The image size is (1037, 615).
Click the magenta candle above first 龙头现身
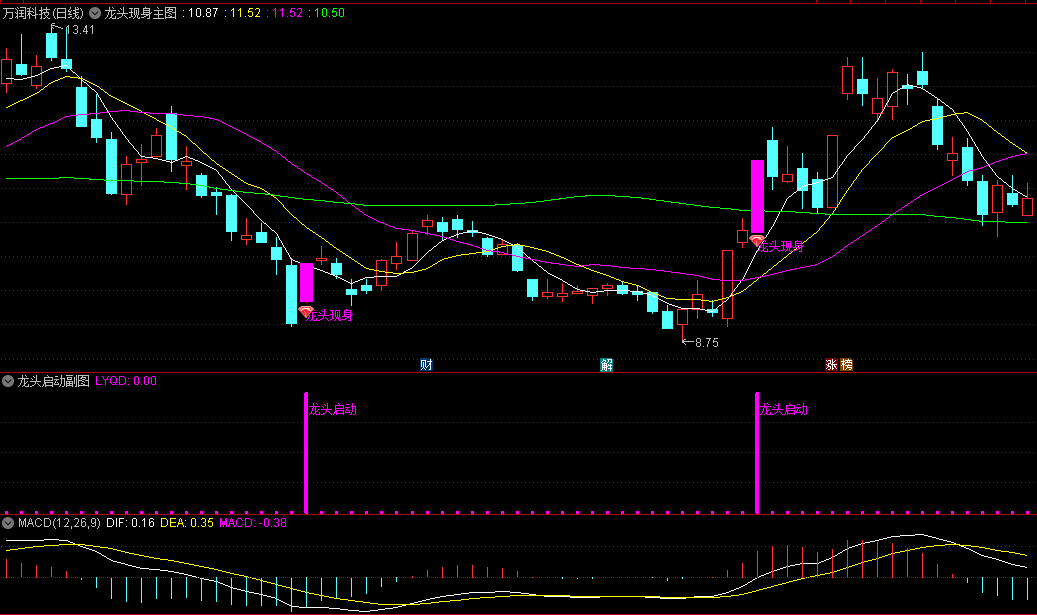[306, 282]
